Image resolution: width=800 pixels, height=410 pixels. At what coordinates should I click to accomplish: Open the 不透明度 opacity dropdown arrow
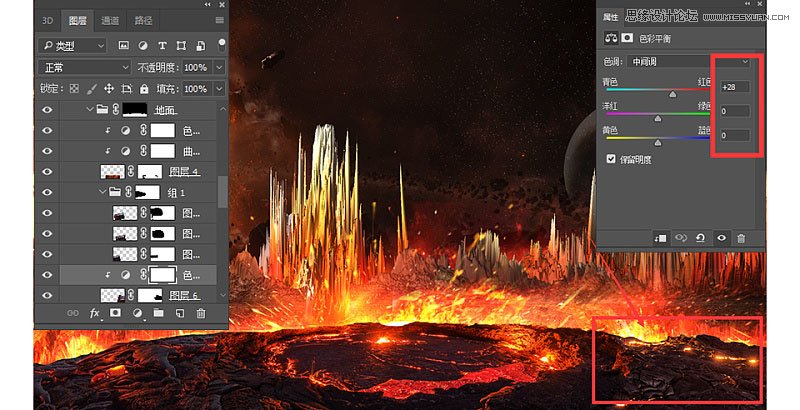click(219, 67)
